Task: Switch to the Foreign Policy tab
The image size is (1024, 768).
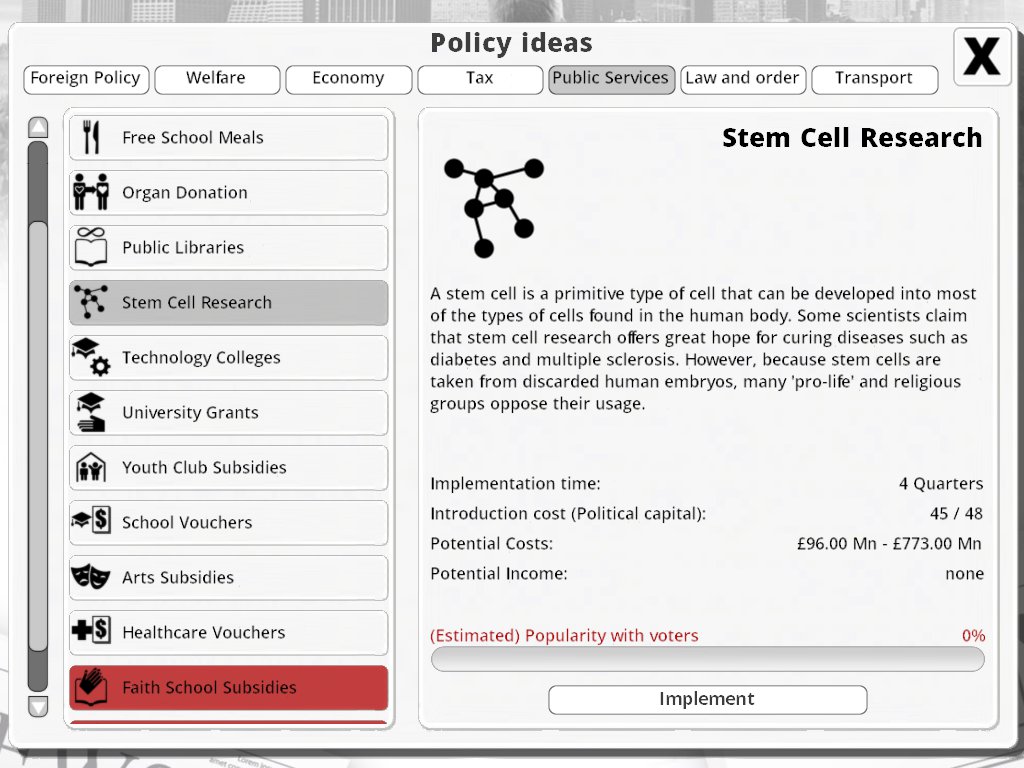Action: [x=86, y=78]
